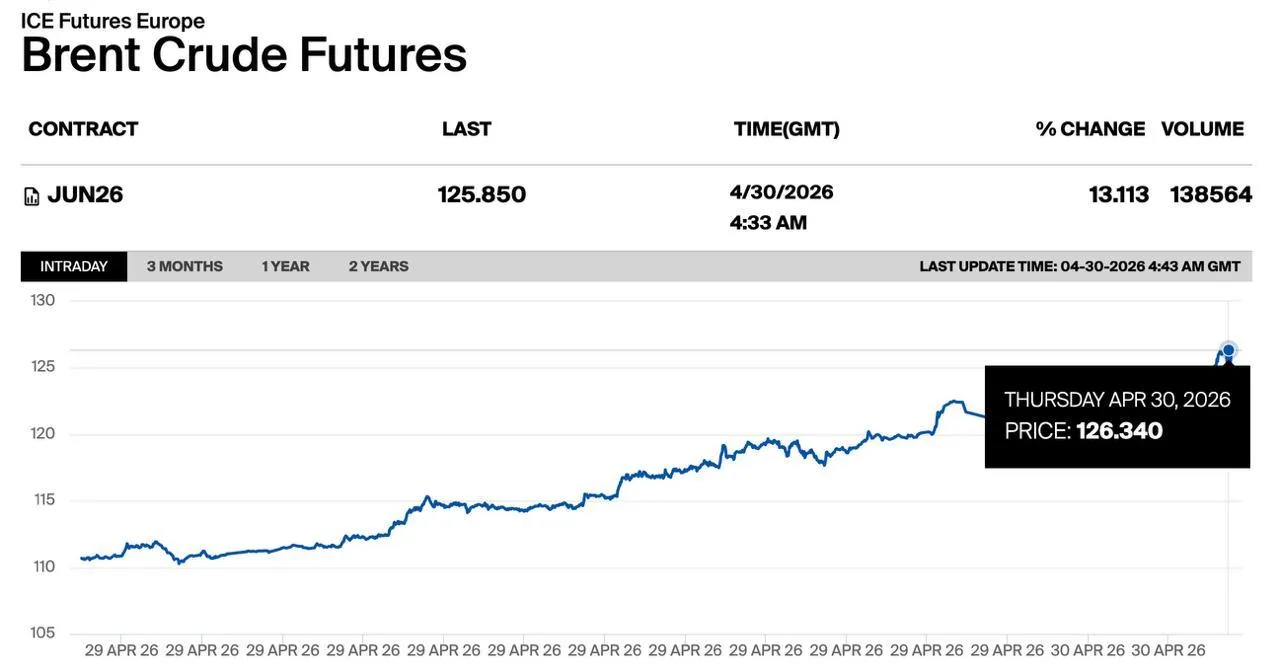Image resolution: width=1280 pixels, height=672 pixels.
Task: Click the Last Update Time text
Action: point(1079,266)
